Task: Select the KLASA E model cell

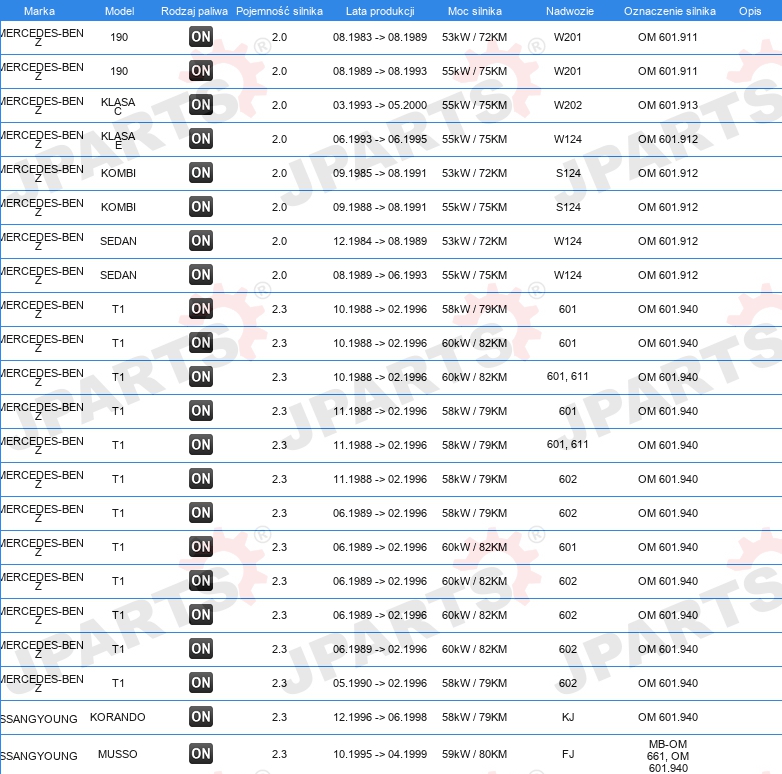Action: point(118,140)
